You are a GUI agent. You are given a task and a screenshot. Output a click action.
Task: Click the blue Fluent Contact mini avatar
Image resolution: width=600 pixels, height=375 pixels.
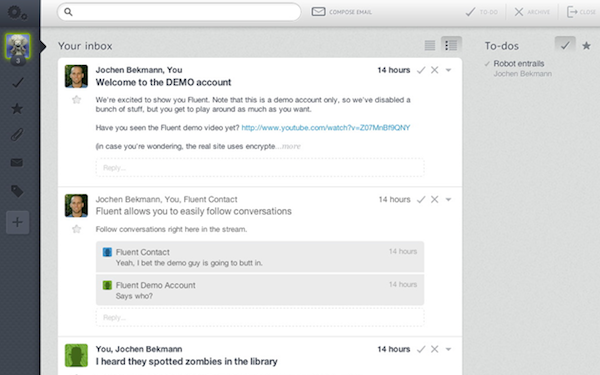(107, 252)
